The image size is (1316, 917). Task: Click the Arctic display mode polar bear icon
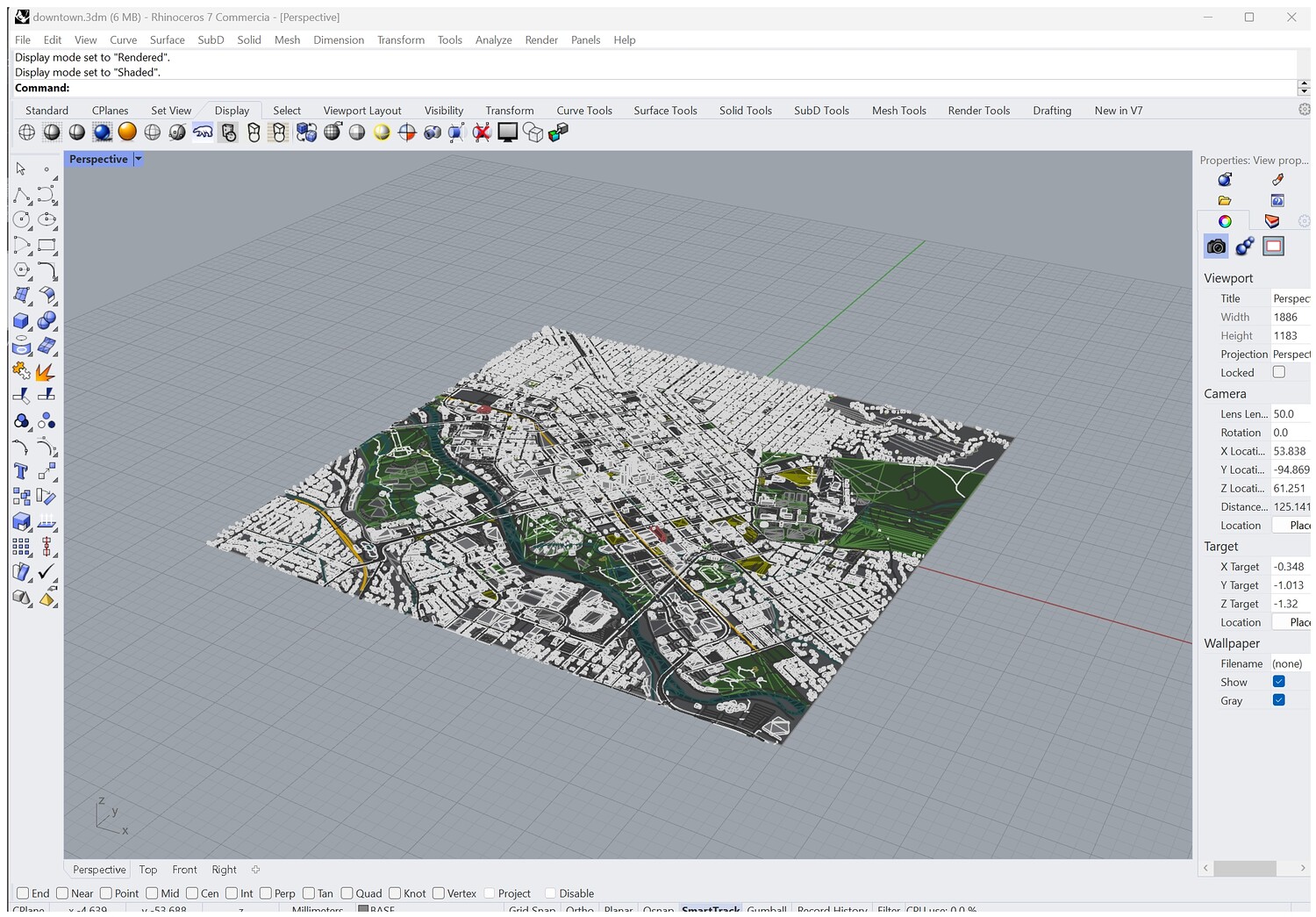[203, 132]
